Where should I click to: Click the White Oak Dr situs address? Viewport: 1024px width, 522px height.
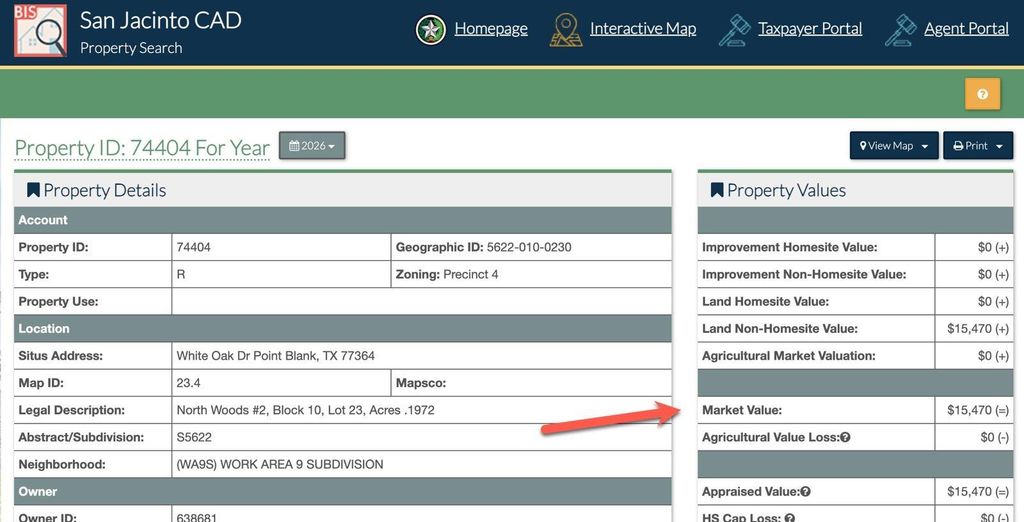(x=276, y=356)
